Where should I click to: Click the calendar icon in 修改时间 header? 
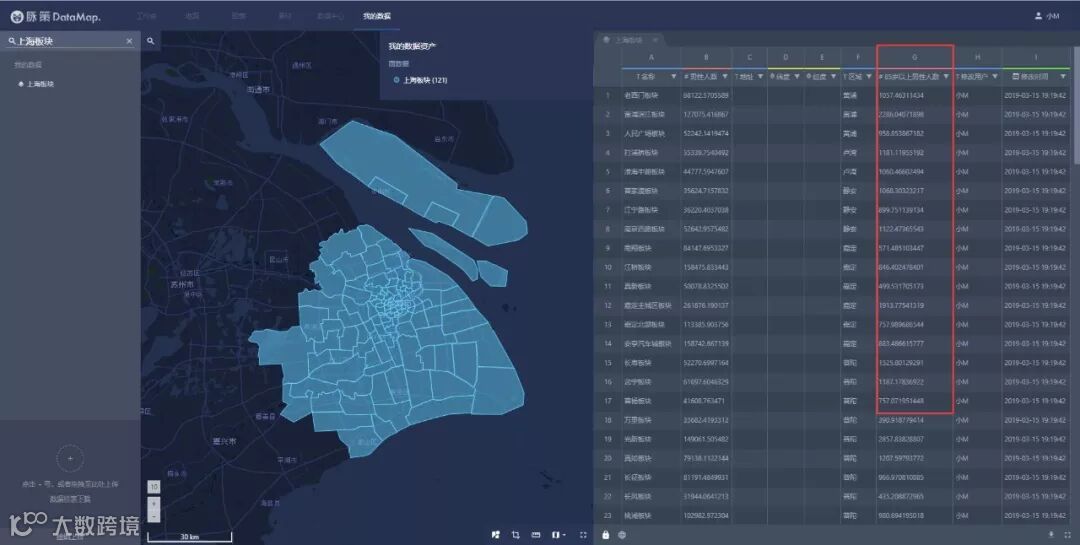(1016, 76)
